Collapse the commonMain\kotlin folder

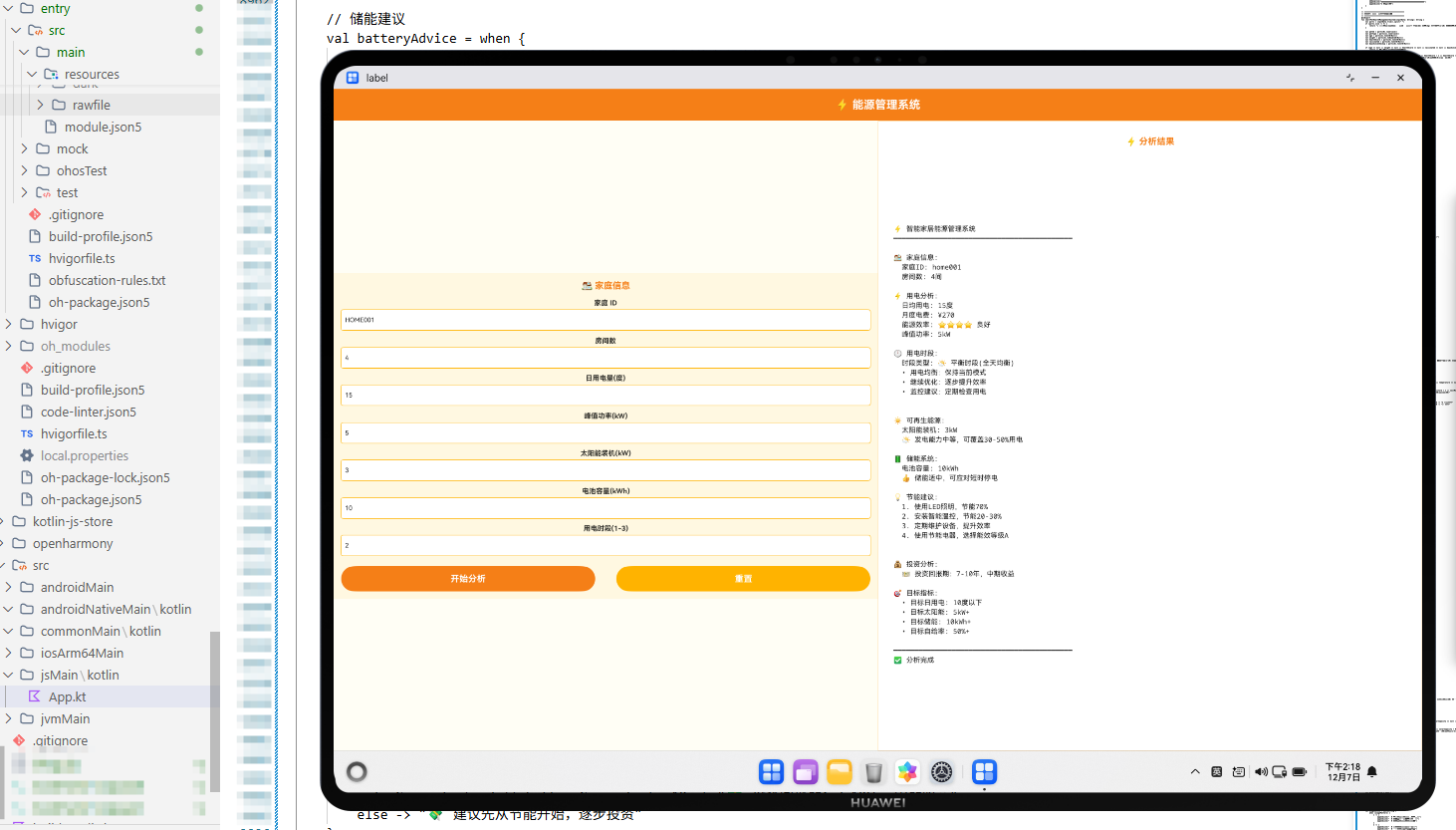8,631
